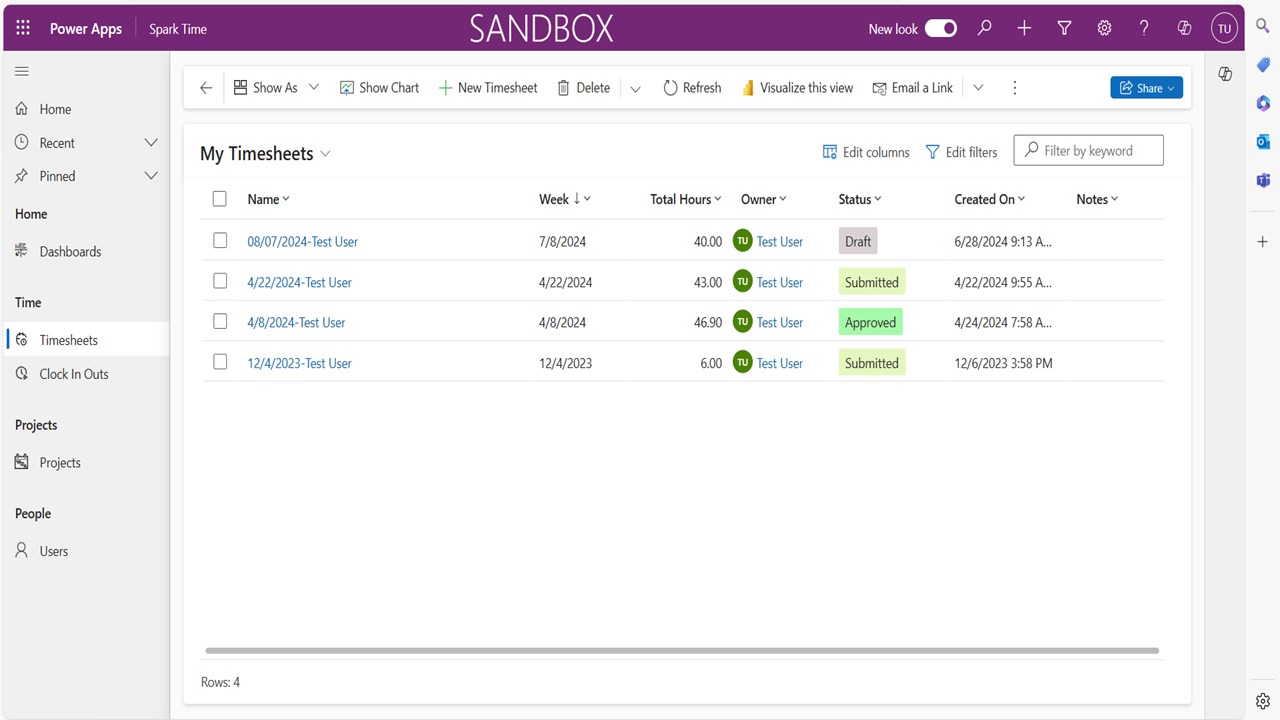Toggle the New look switch
The width and height of the screenshot is (1280, 720).
click(x=941, y=28)
